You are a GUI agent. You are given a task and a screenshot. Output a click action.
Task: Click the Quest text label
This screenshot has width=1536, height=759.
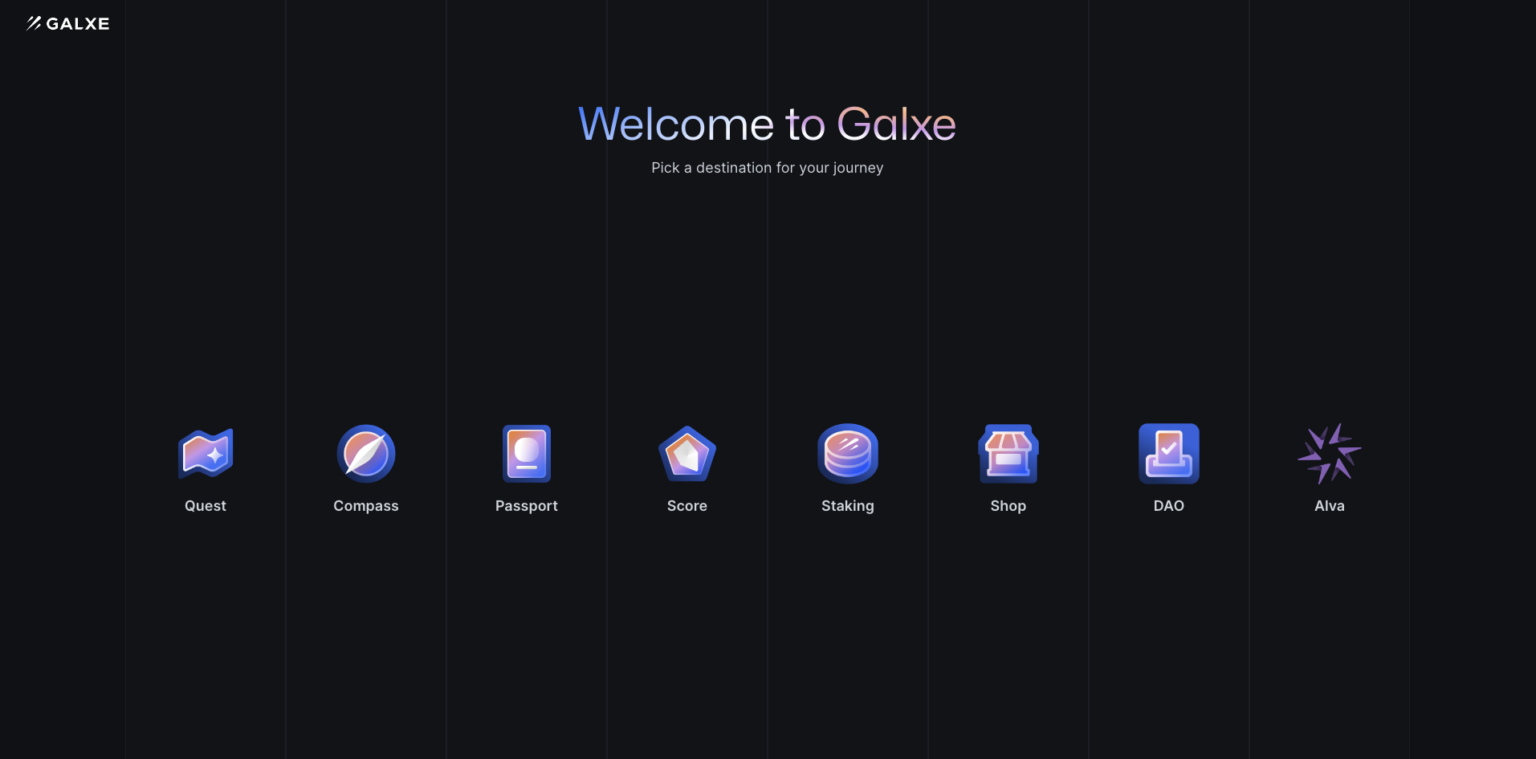coord(205,505)
